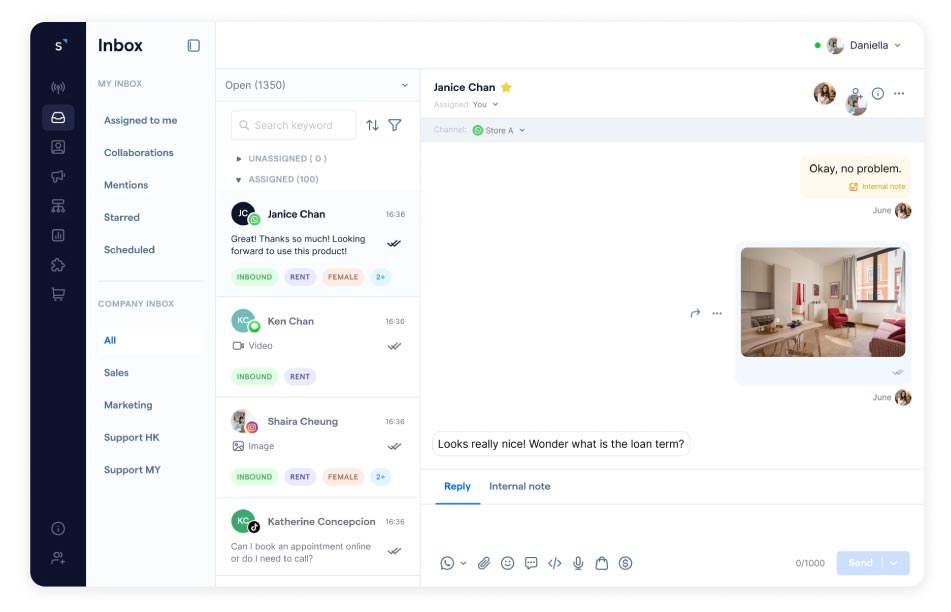Open the emoji picker icon
951x612 pixels.
[x=507, y=563]
